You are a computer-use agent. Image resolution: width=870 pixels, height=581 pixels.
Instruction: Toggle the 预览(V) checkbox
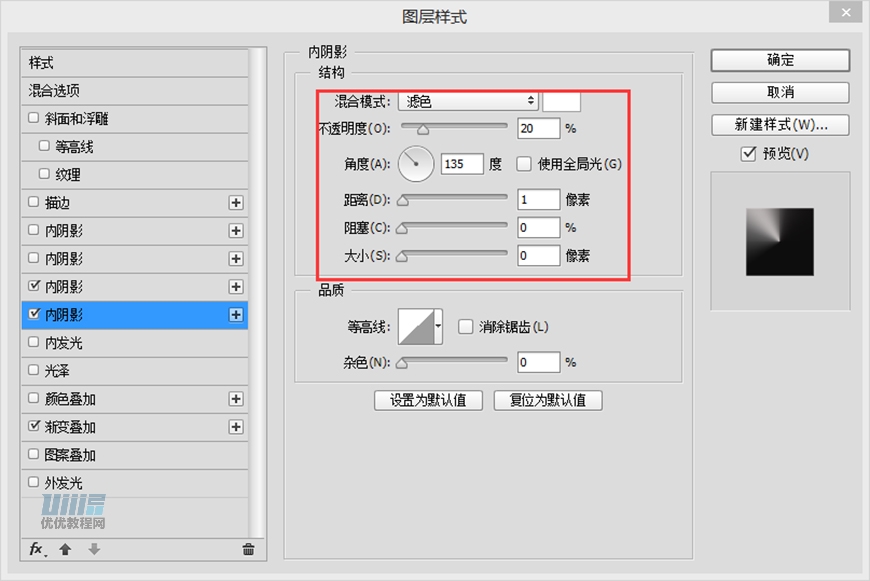[748, 153]
